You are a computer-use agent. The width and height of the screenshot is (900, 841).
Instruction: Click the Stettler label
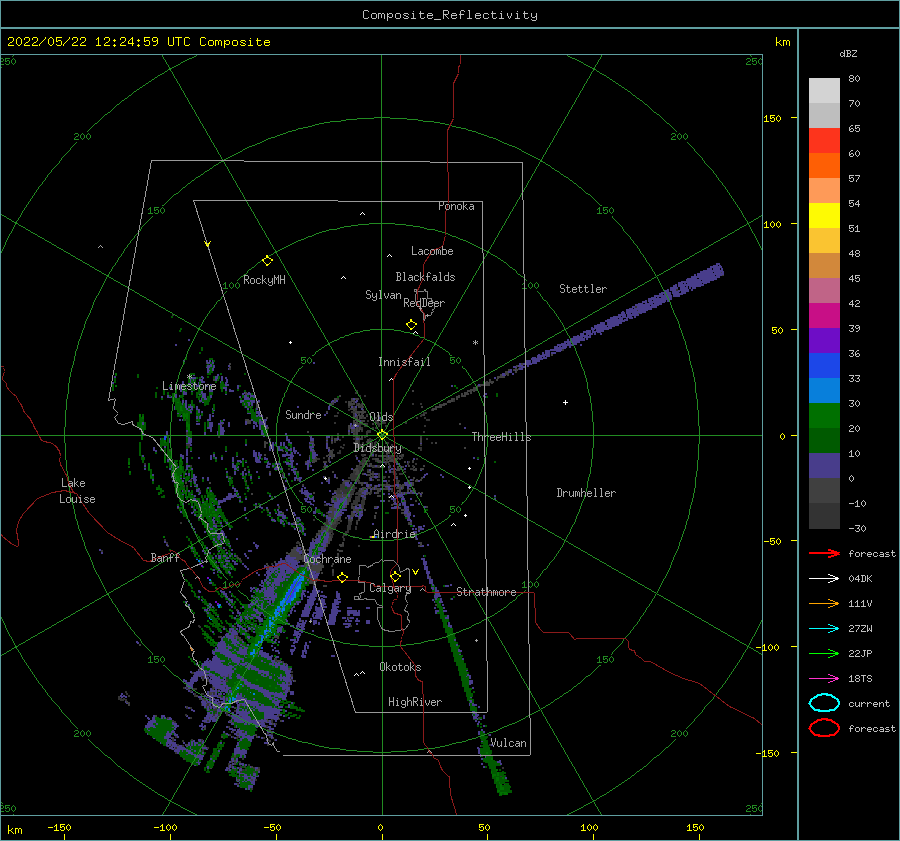coord(583,289)
